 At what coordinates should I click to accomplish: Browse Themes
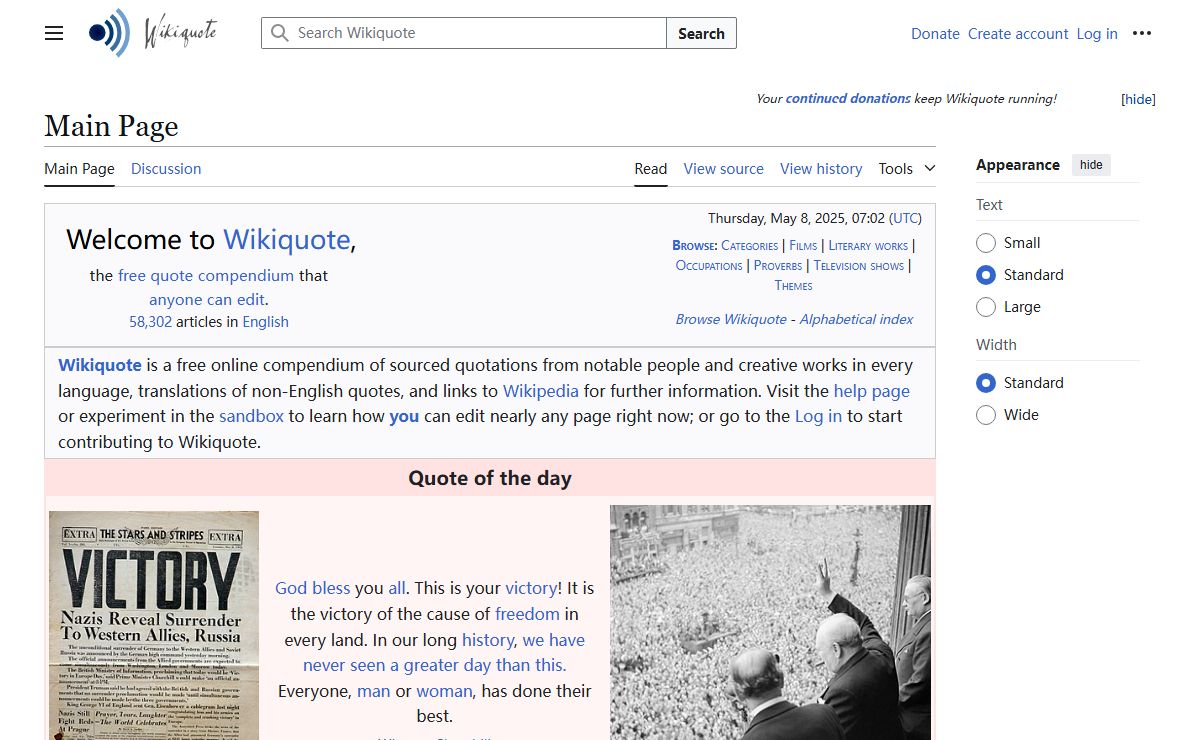coord(793,286)
